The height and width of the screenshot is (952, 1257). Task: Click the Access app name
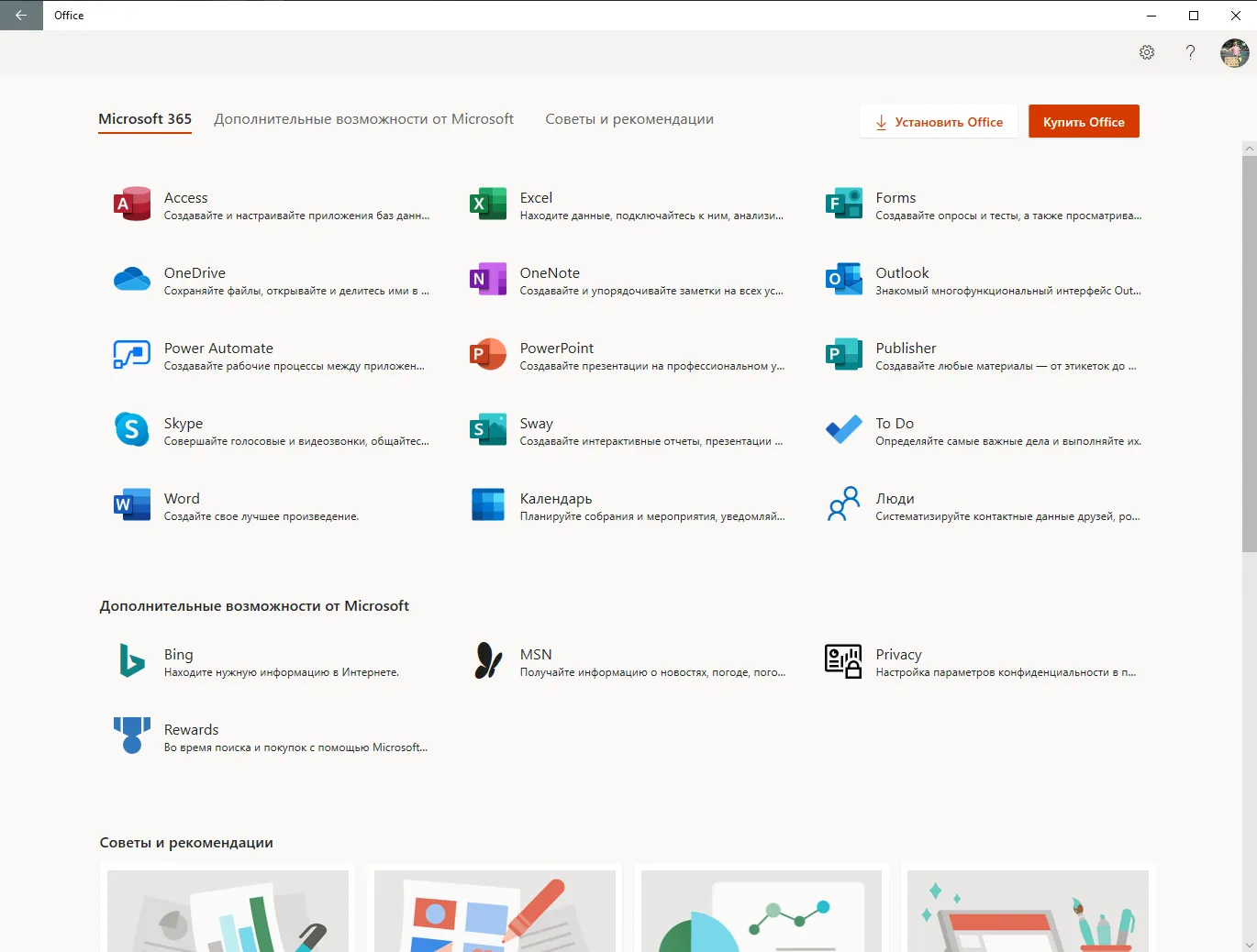coord(186,197)
